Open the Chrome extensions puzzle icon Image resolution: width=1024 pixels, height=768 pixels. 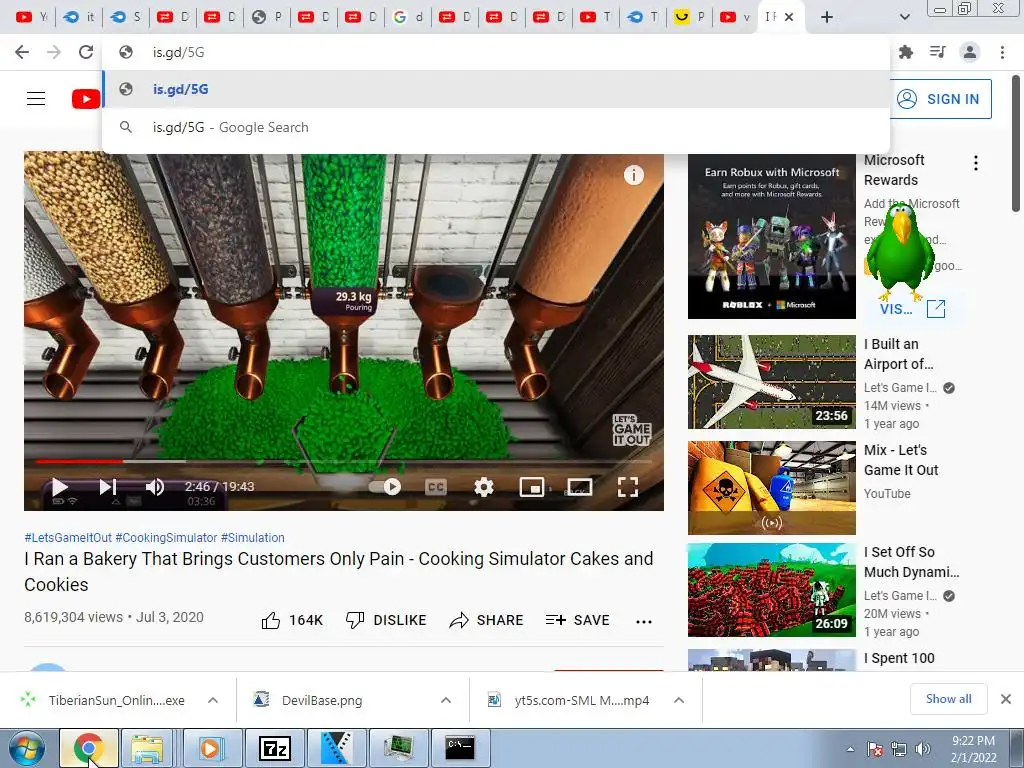tap(906, 52)
